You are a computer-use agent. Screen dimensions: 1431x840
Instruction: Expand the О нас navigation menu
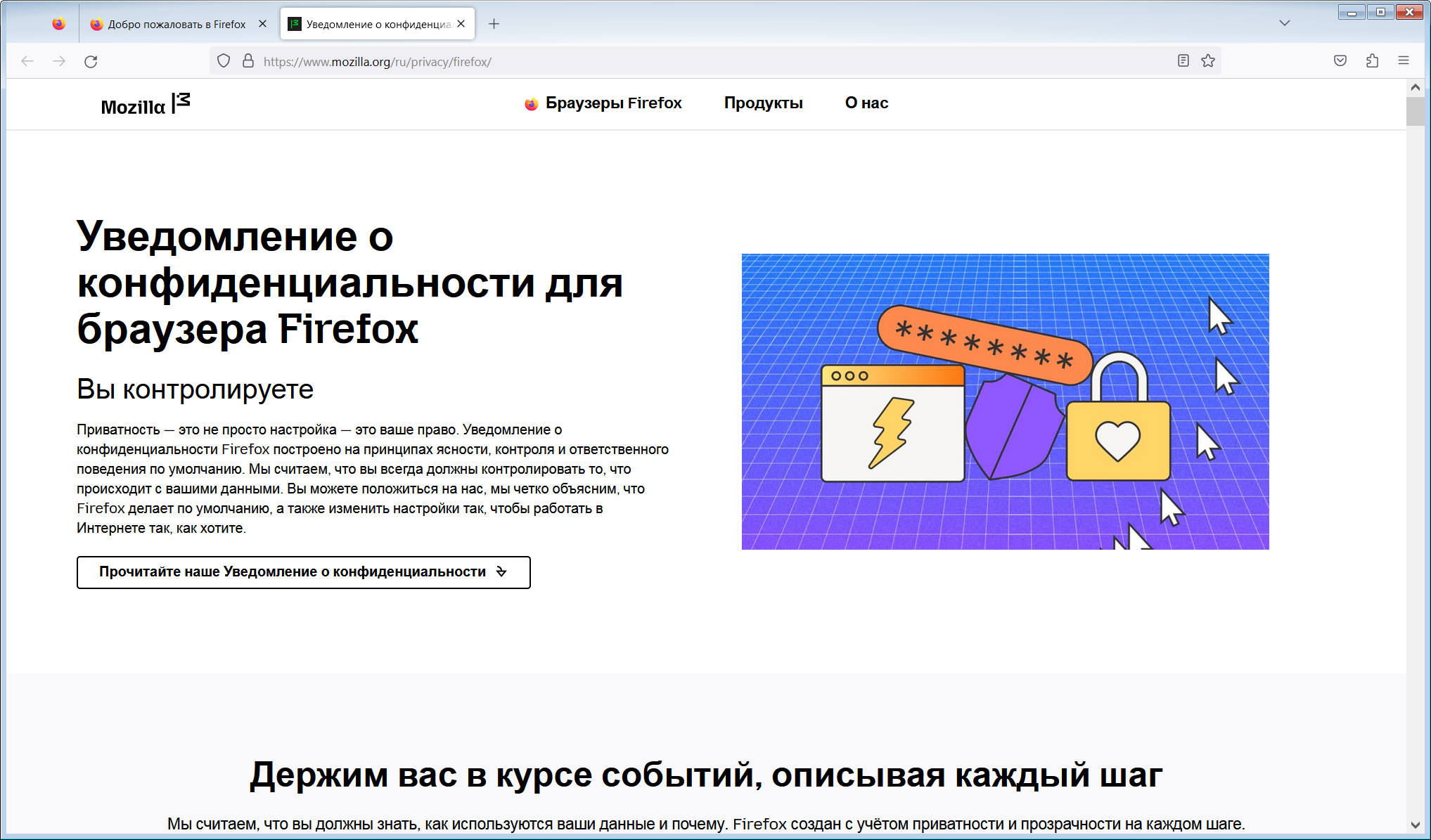(866, 103)
